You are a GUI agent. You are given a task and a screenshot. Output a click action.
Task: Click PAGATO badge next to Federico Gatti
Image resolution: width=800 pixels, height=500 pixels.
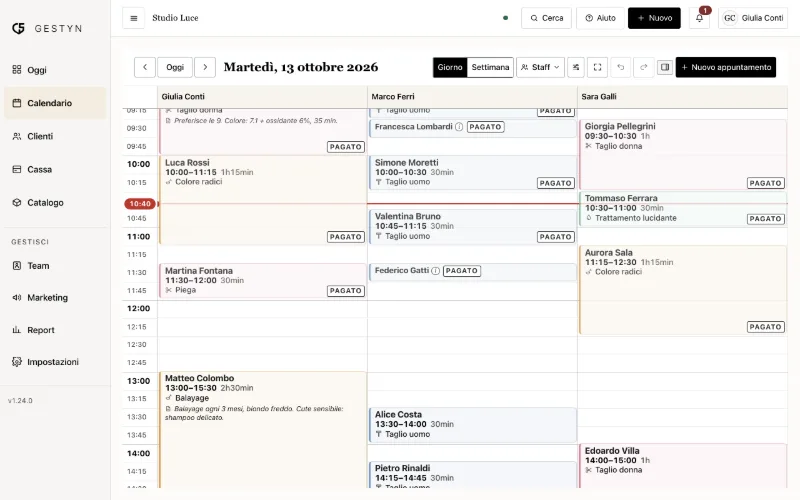point(461,271)
